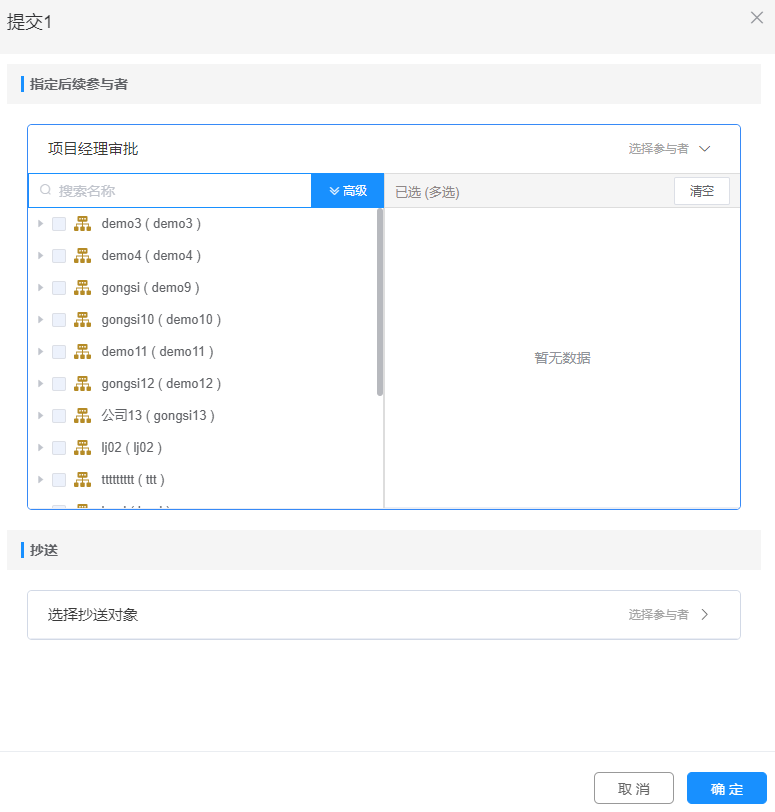Click the search magnifier icon in 搜索名称 field
Viewport: 775px width, 812px height.
(45, 190)
